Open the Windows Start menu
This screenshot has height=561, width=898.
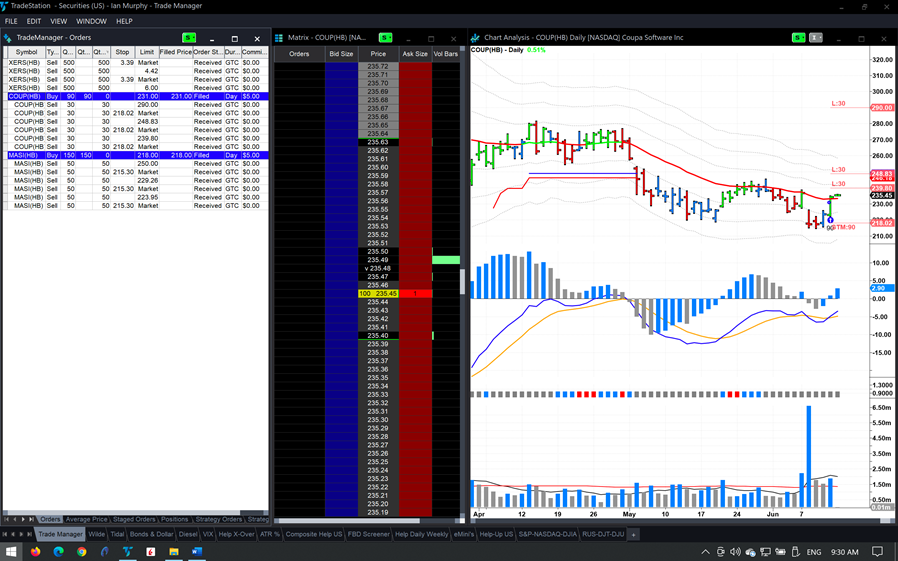tap(11, 551)
